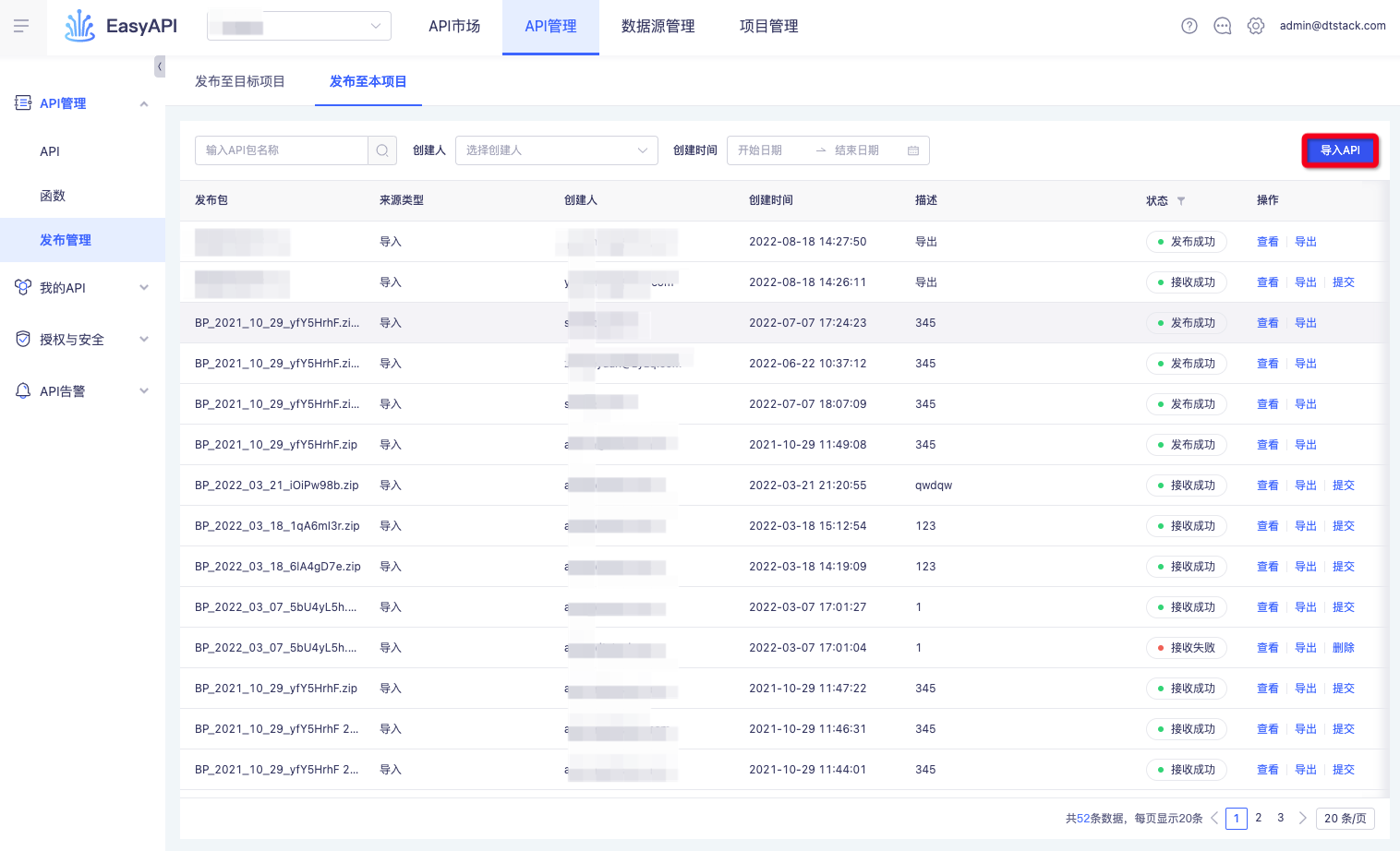Click the API告警 bell icon
The width and height of the screenshot is (1400, 851).
click(x=23, y=390)
